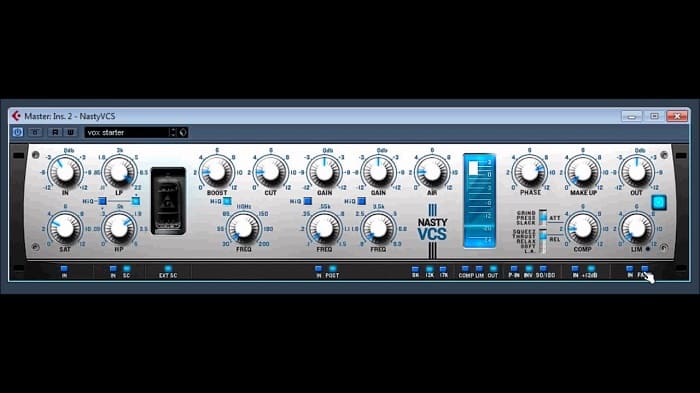Image resolution: width=700 pixels, height=393 pixels.
Task: Open preset management menu icon
Action: point(183,132)
